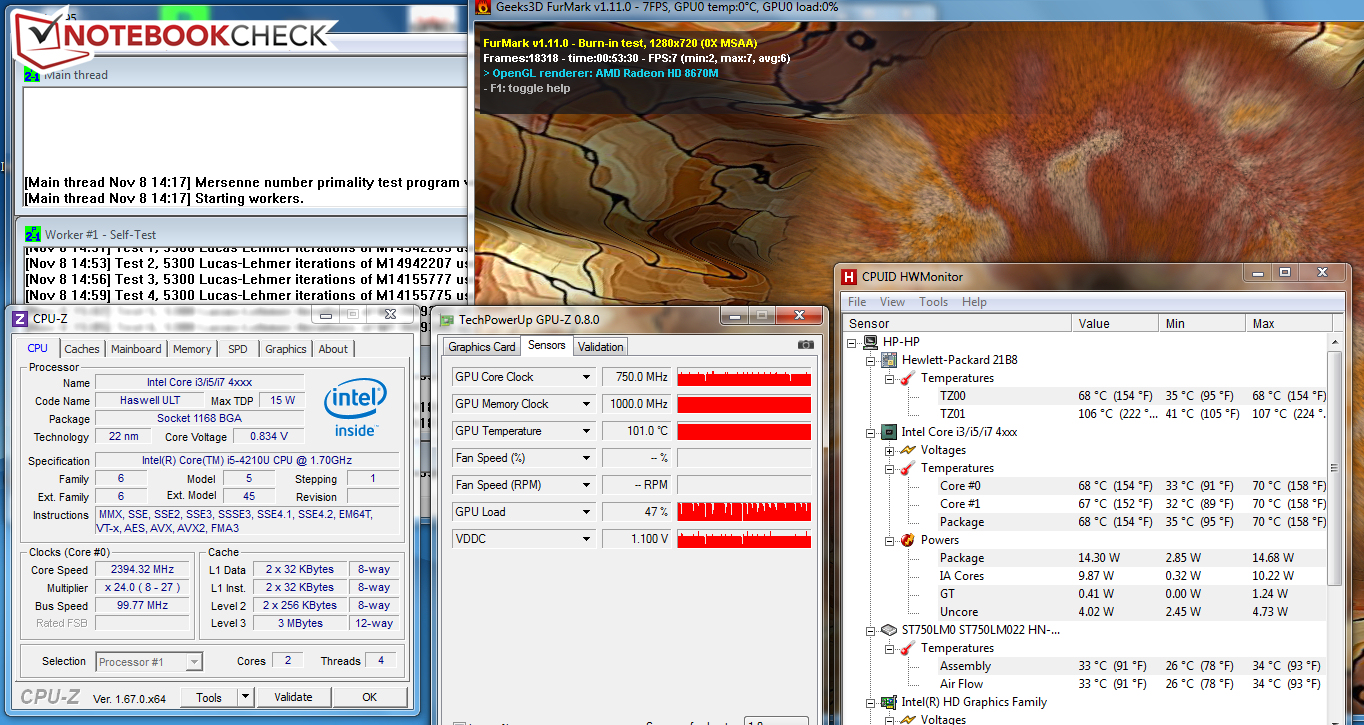Collapse the Intel(R) HD Graphics Family node
The height and width of the screenshot is (725, 1364).
871,702
